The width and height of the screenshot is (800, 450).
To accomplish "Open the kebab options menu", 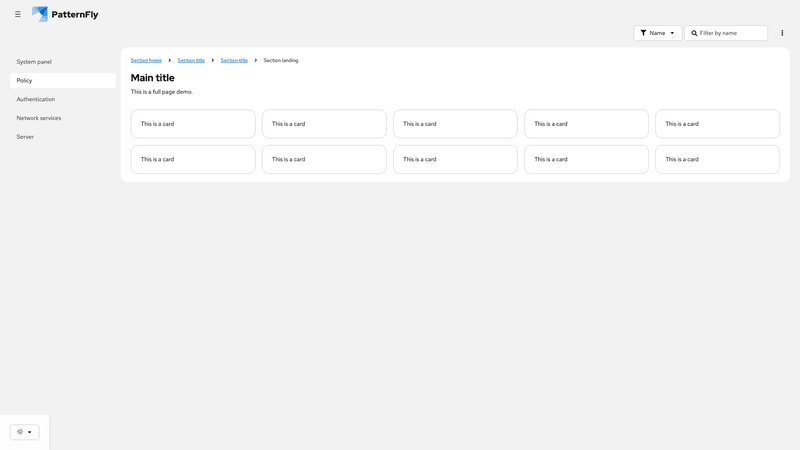I will pos(782,33).
